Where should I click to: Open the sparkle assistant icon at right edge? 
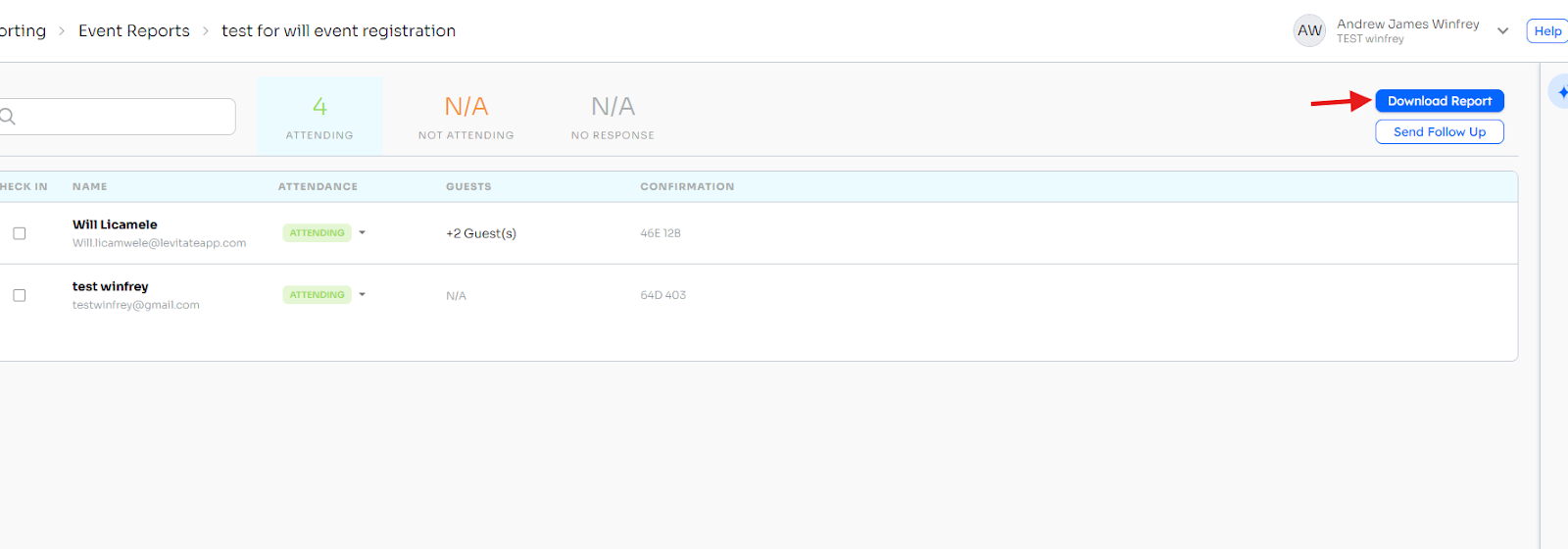pos(1561,92)
